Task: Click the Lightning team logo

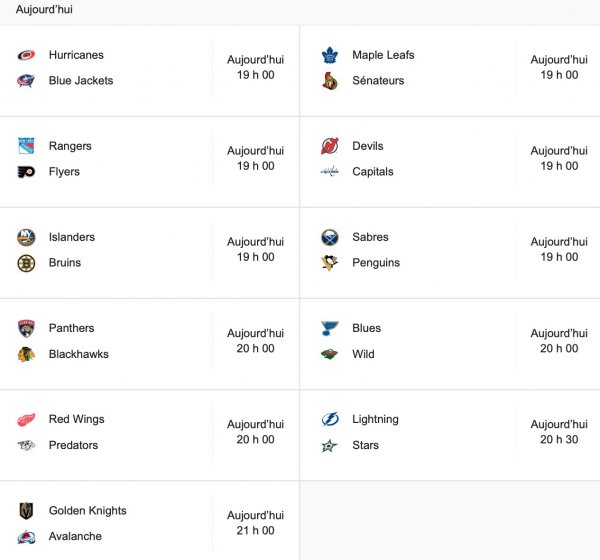Action: pyautogui.click(x=330, y=419)
